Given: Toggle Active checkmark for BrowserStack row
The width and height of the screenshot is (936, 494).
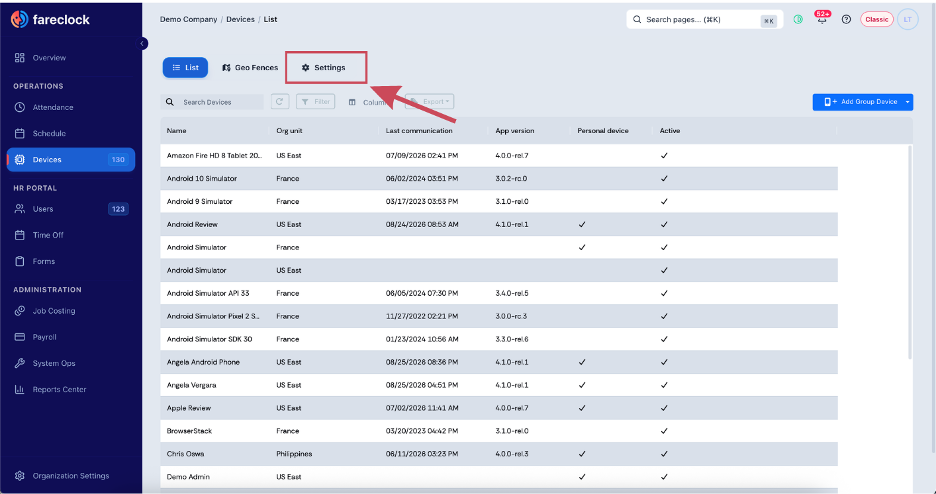Looking at the screenshot, I should coord(664,431).
